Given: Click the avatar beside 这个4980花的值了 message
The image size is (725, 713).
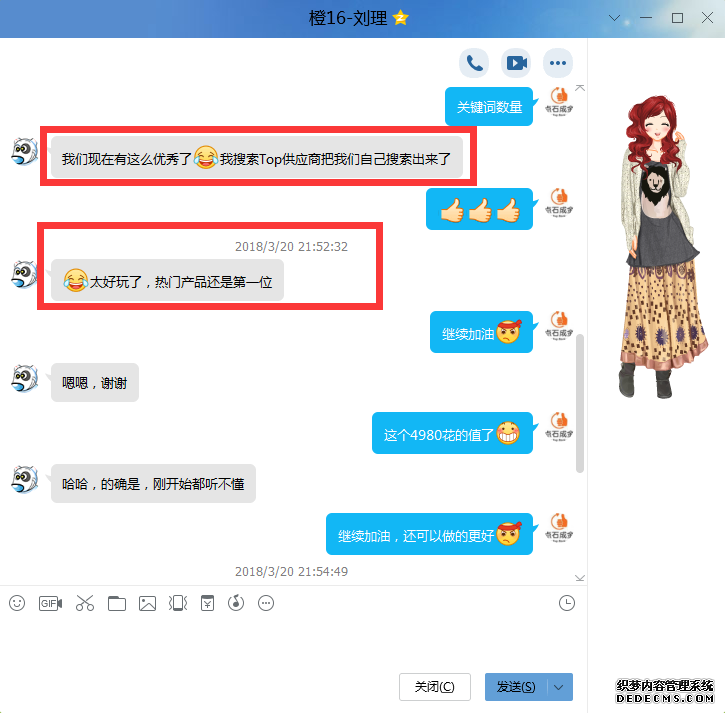Looking at the screenshot, I should pyautogui.click(x=559, y=426).
